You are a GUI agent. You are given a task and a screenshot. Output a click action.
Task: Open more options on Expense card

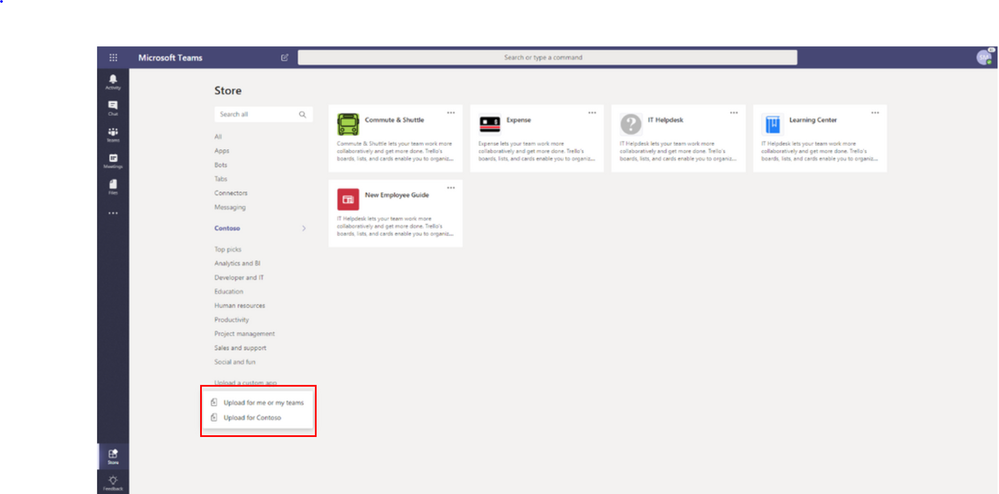(x=593, y=113)
